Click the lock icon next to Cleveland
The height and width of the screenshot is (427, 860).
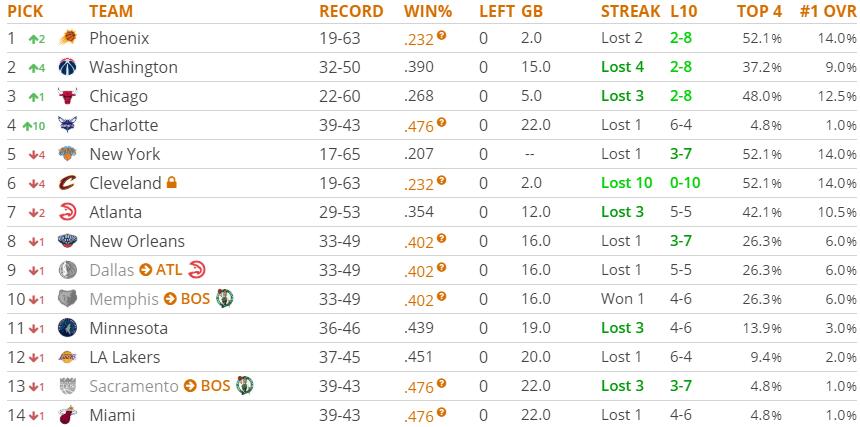click(172, 183)
